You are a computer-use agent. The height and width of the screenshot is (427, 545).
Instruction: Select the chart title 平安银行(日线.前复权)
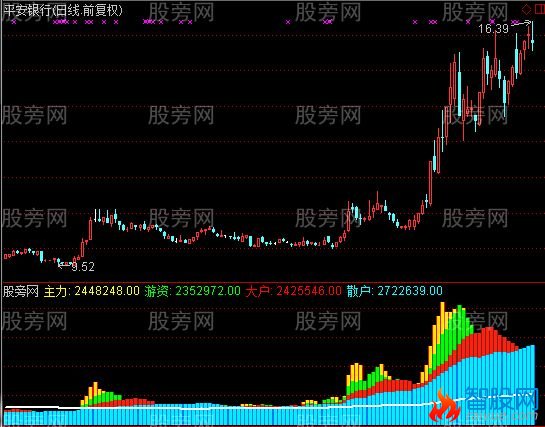pyautogui.click(x=63, y=11)
